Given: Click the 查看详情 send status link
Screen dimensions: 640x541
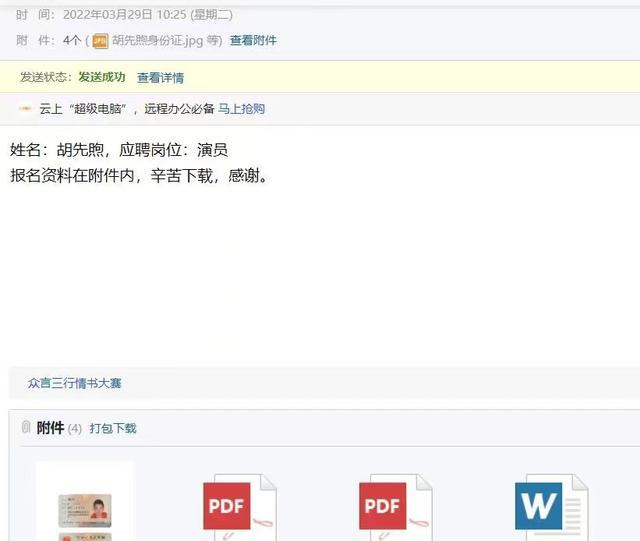Looking at the screenshot, I should point(160,78).
